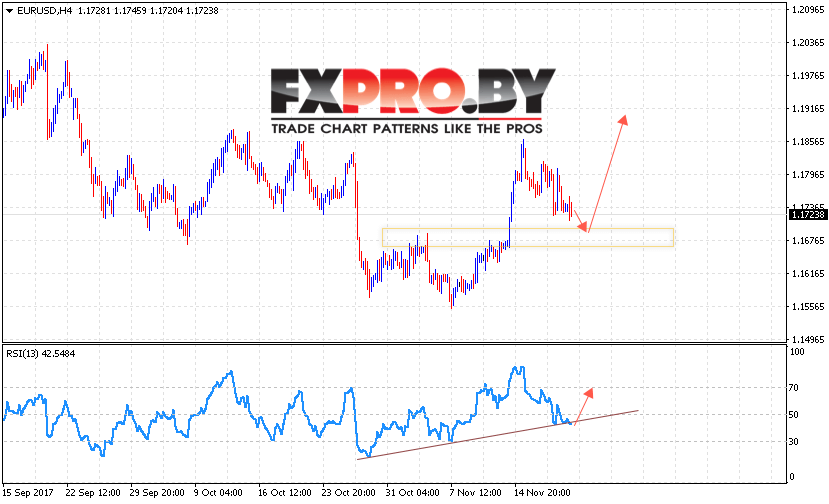Click price axis label 1.15565
Screen dimensions: 829x504
pos(808,307)
